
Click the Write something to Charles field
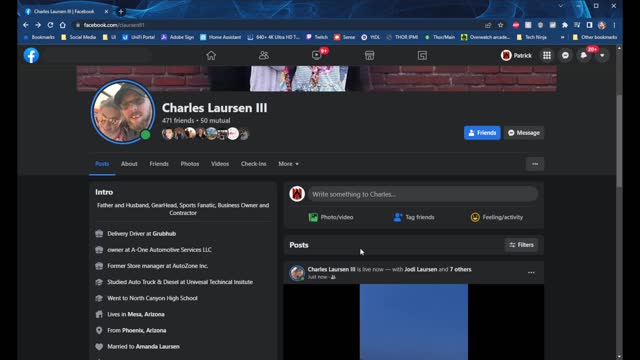point(423,194)
